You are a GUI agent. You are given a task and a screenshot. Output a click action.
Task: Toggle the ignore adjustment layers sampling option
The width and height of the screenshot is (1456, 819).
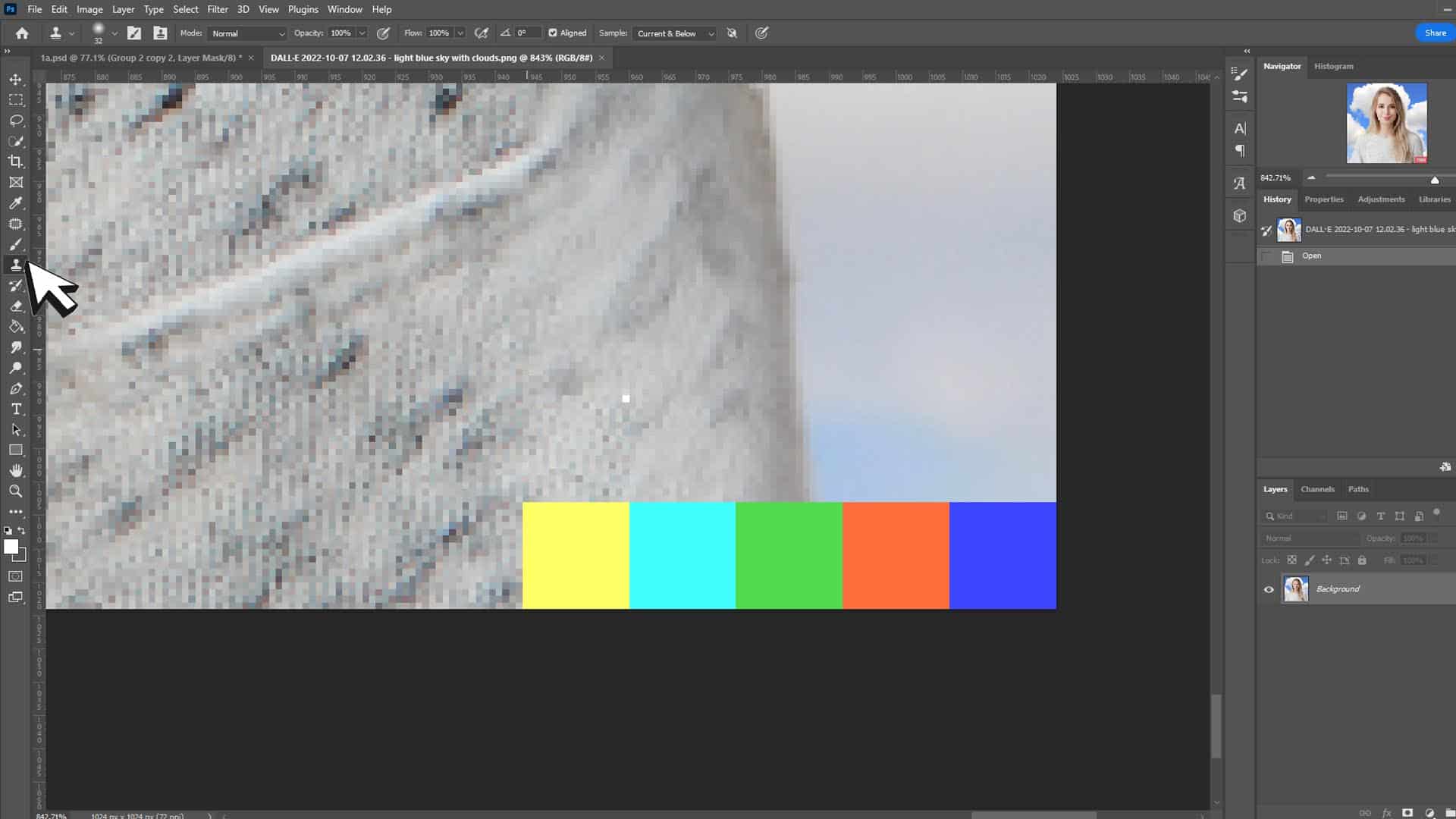pos(731,33)
